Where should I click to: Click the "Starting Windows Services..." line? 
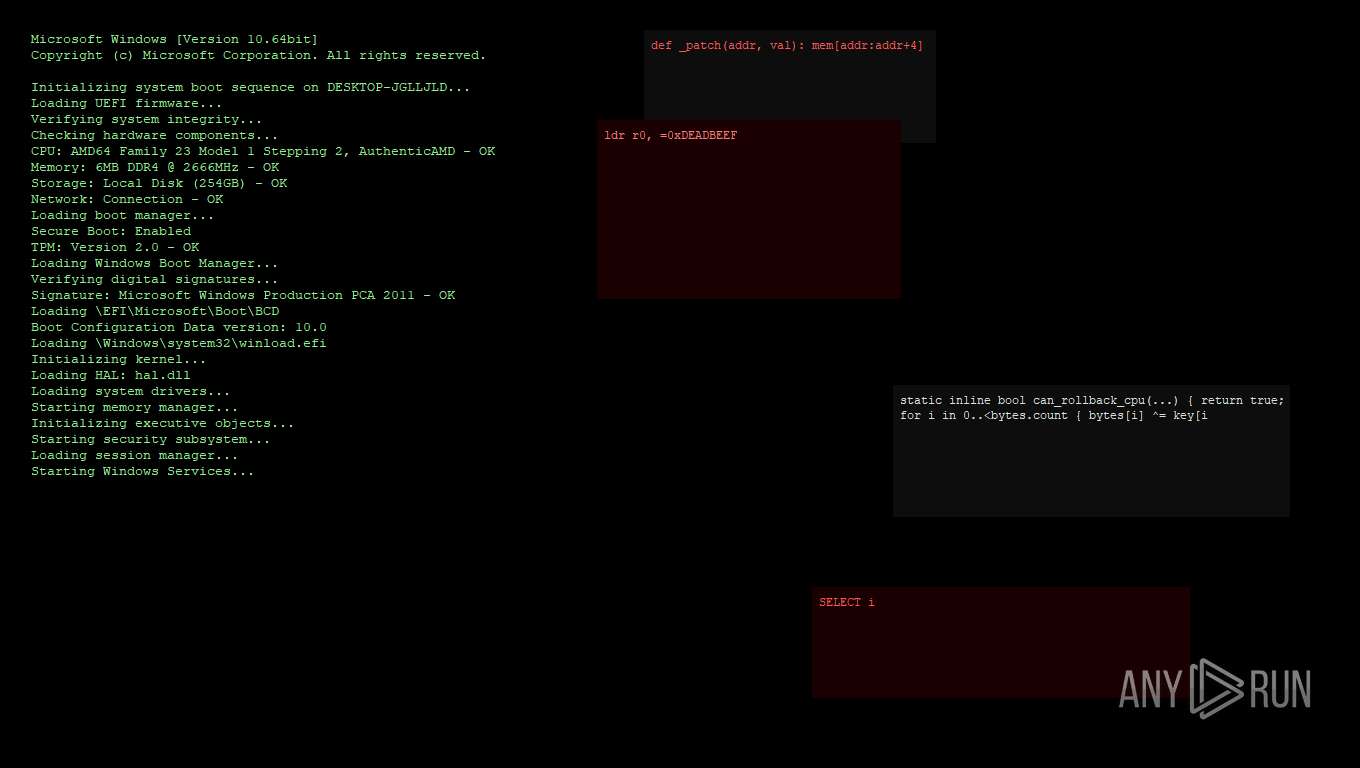142,472
